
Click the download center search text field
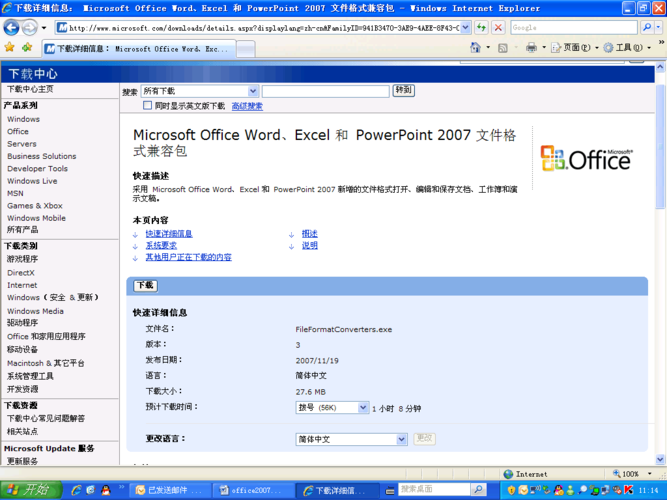click(325, 91)
